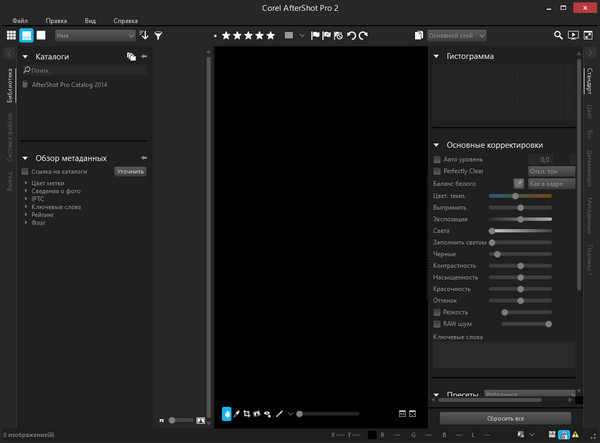The width and height of the screenshot is (600, 443).
Task: Click the Уточнить button
Action: coord(130,172)
